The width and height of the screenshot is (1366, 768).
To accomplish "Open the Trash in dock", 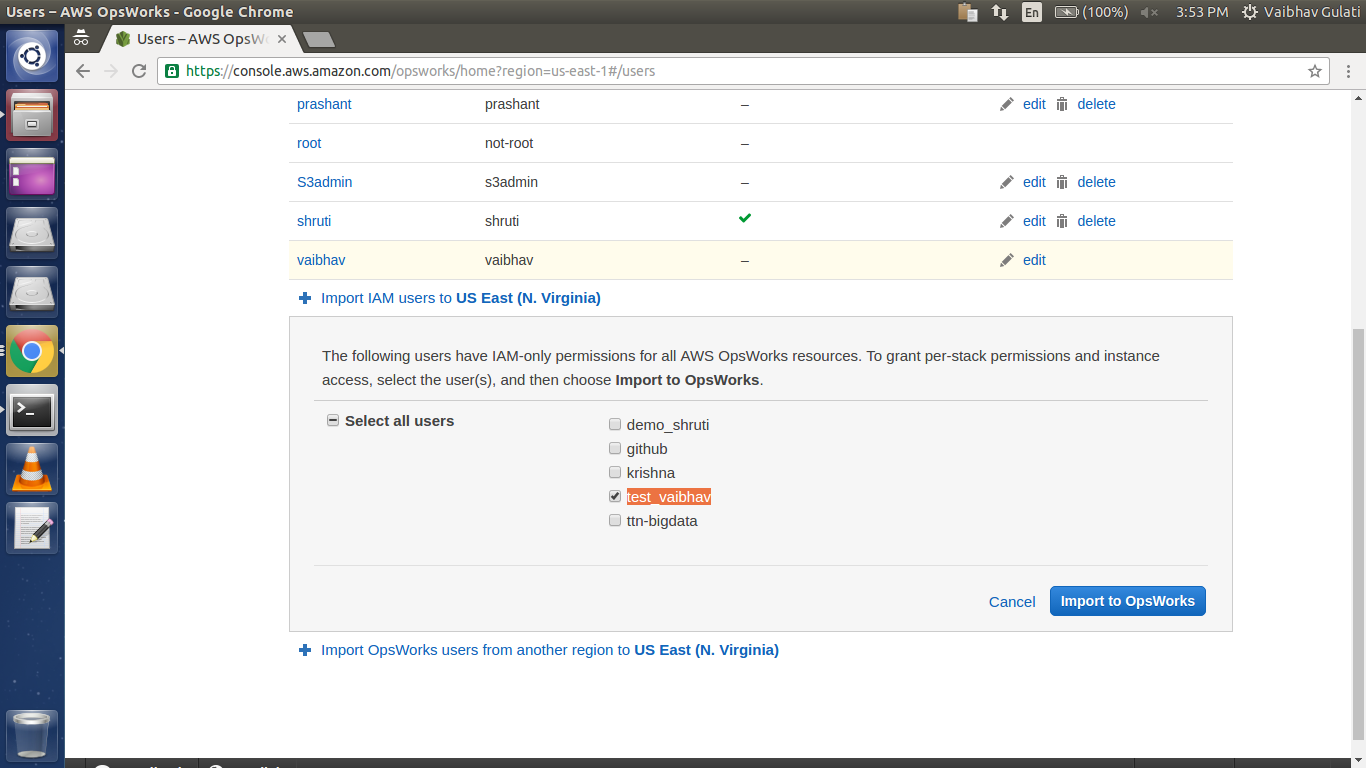I will (x=32, y=735).
